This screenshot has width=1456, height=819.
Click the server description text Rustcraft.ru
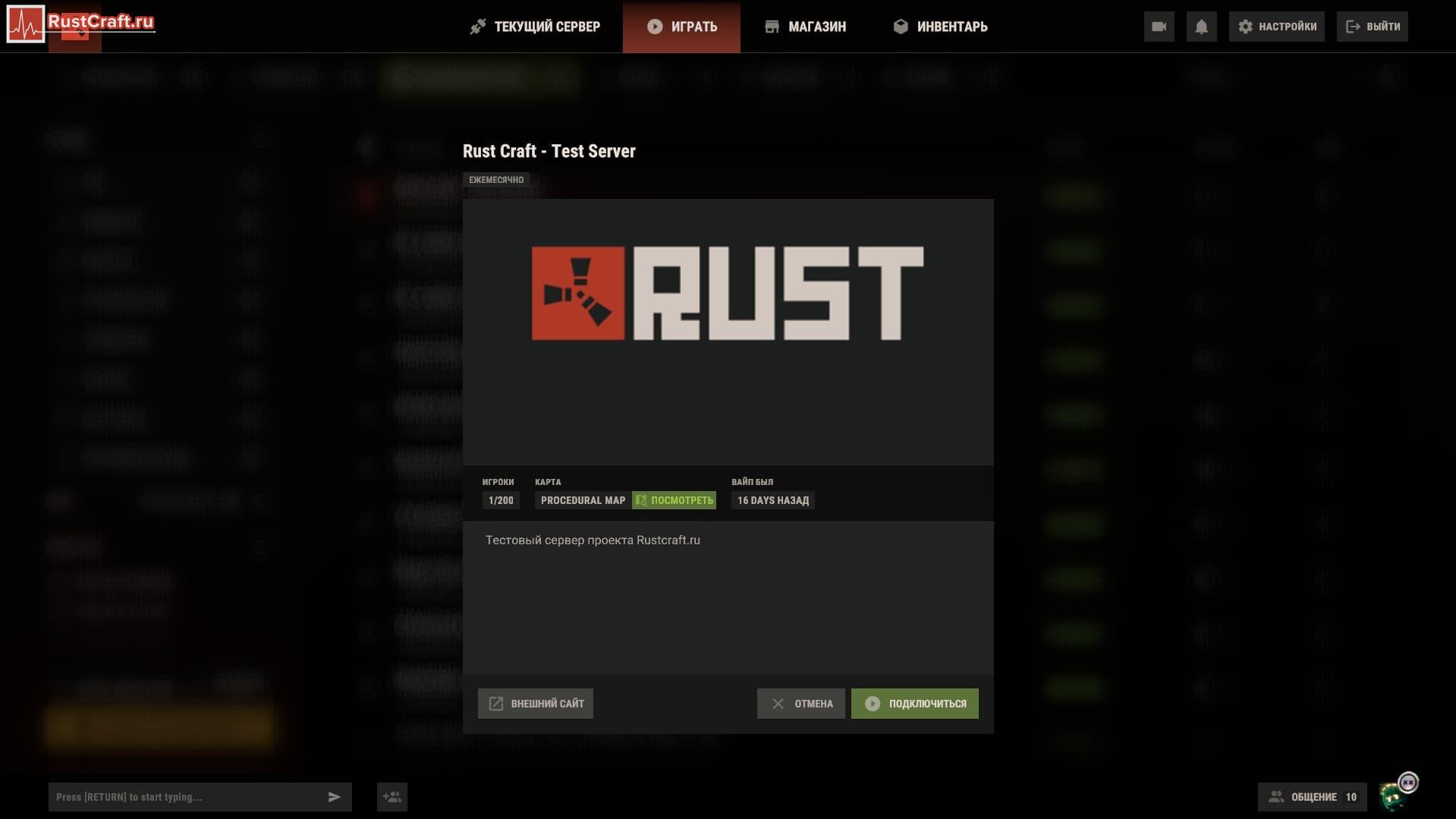tap(593, 540)
